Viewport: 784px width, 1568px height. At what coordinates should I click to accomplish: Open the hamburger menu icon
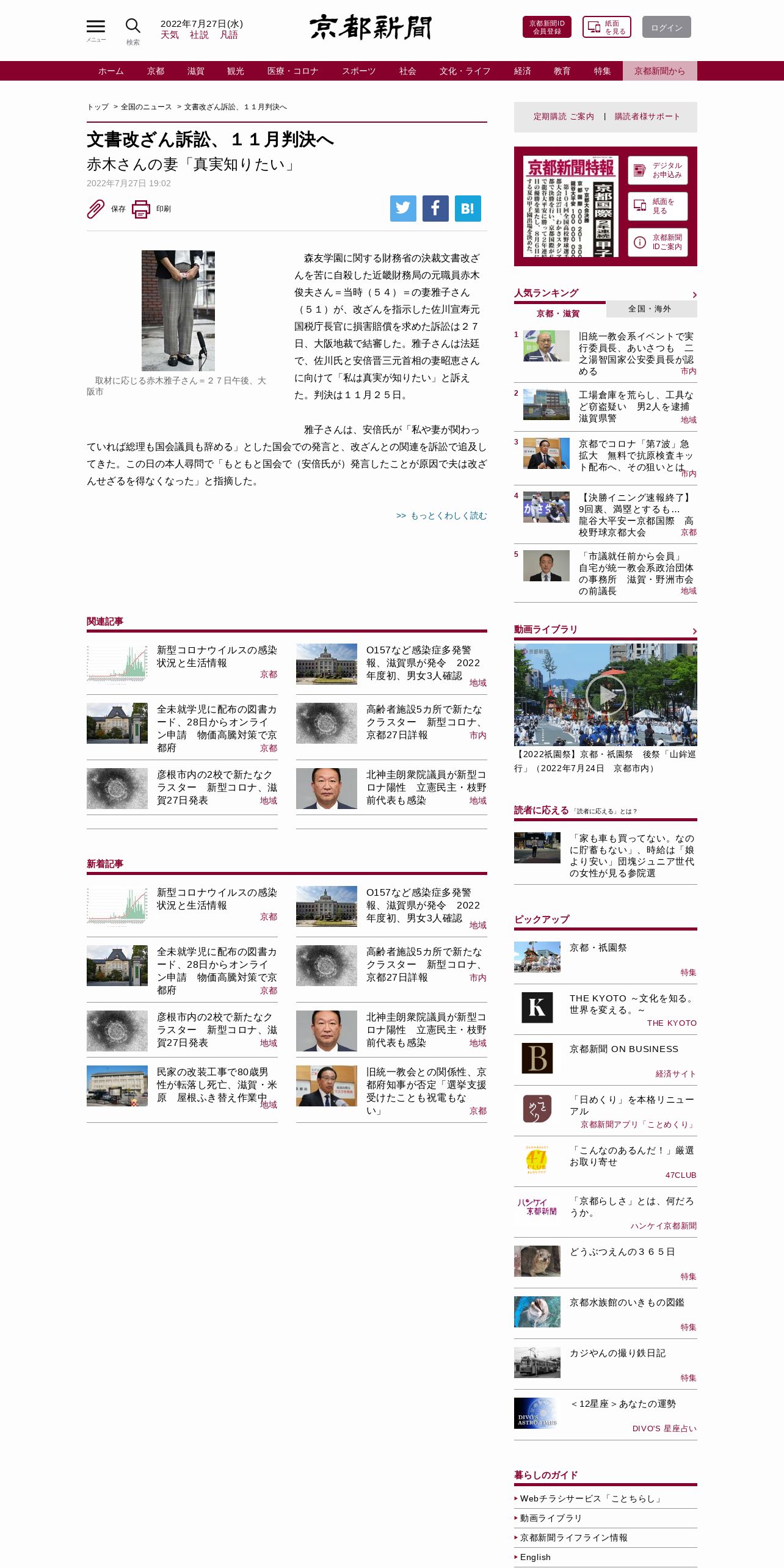(x=96, y=26)
